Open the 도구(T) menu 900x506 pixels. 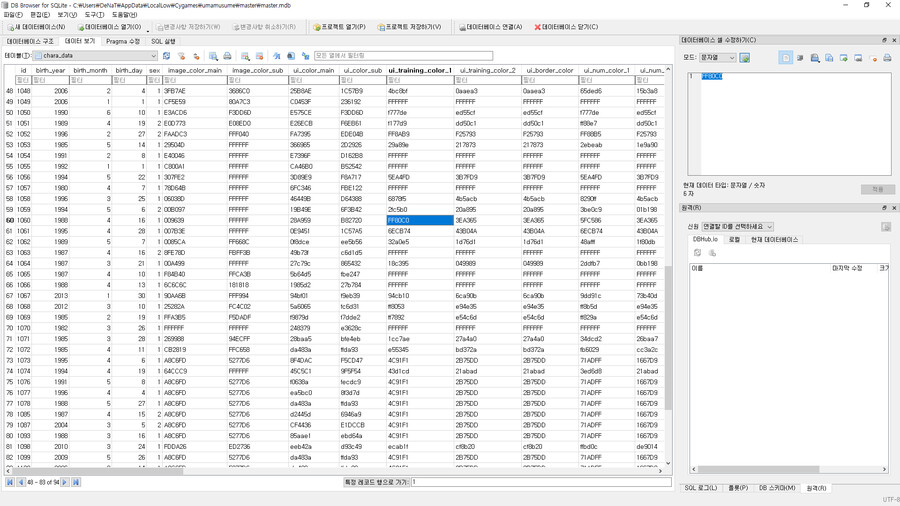[94, 15]
